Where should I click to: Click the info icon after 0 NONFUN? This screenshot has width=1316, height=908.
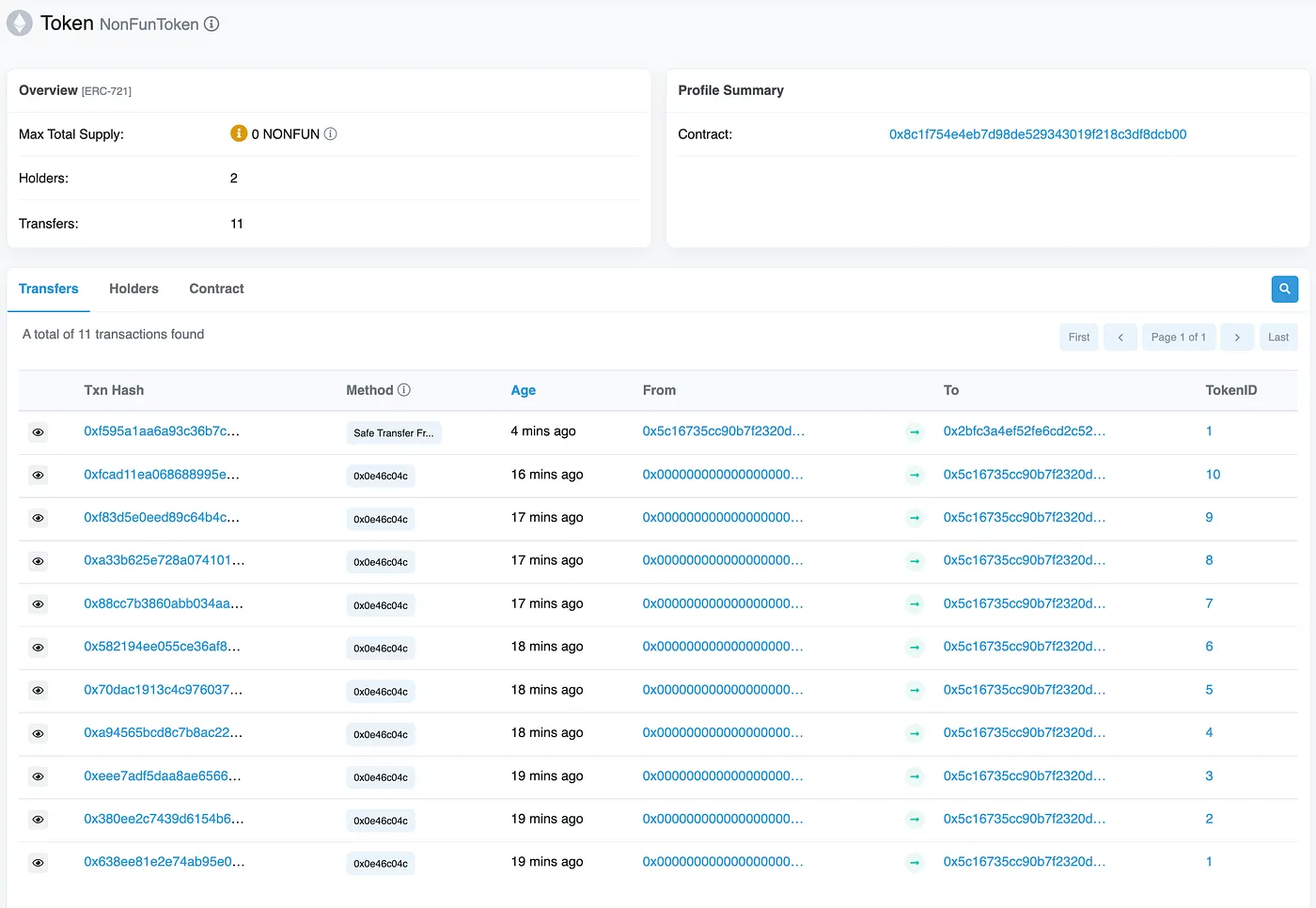tap(331, 134)
